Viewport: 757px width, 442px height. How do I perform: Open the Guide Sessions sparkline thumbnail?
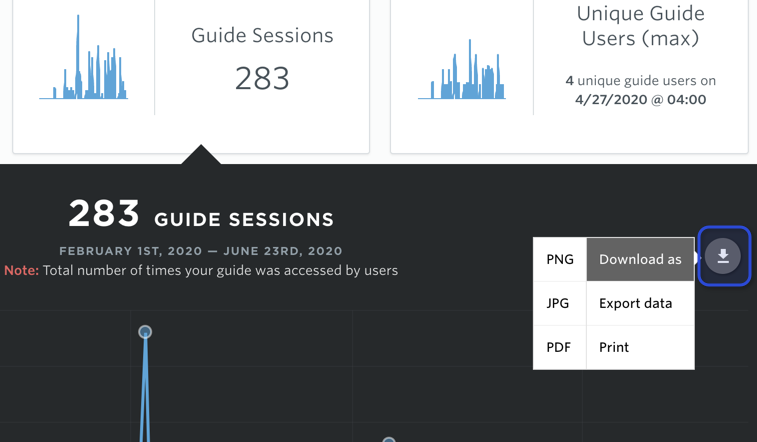pyautogui.click(x=84, y=57)
